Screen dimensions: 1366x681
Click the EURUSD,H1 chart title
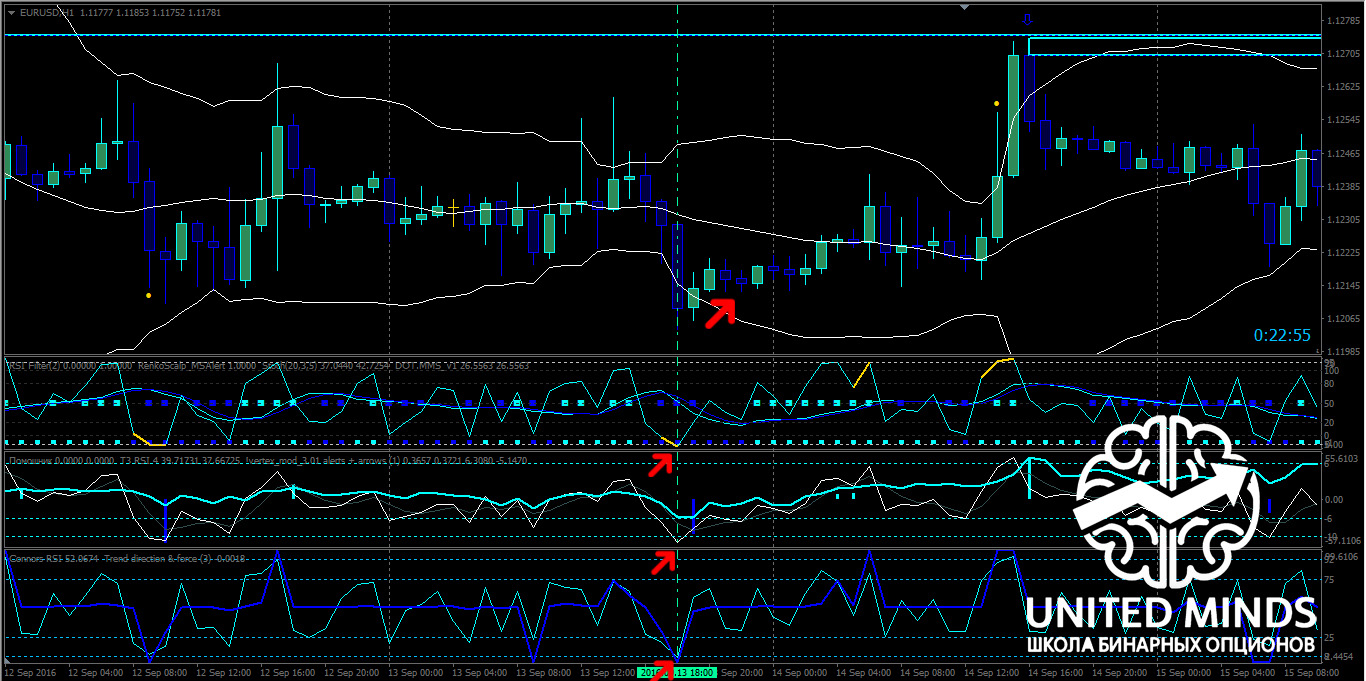tap(40, 12)
